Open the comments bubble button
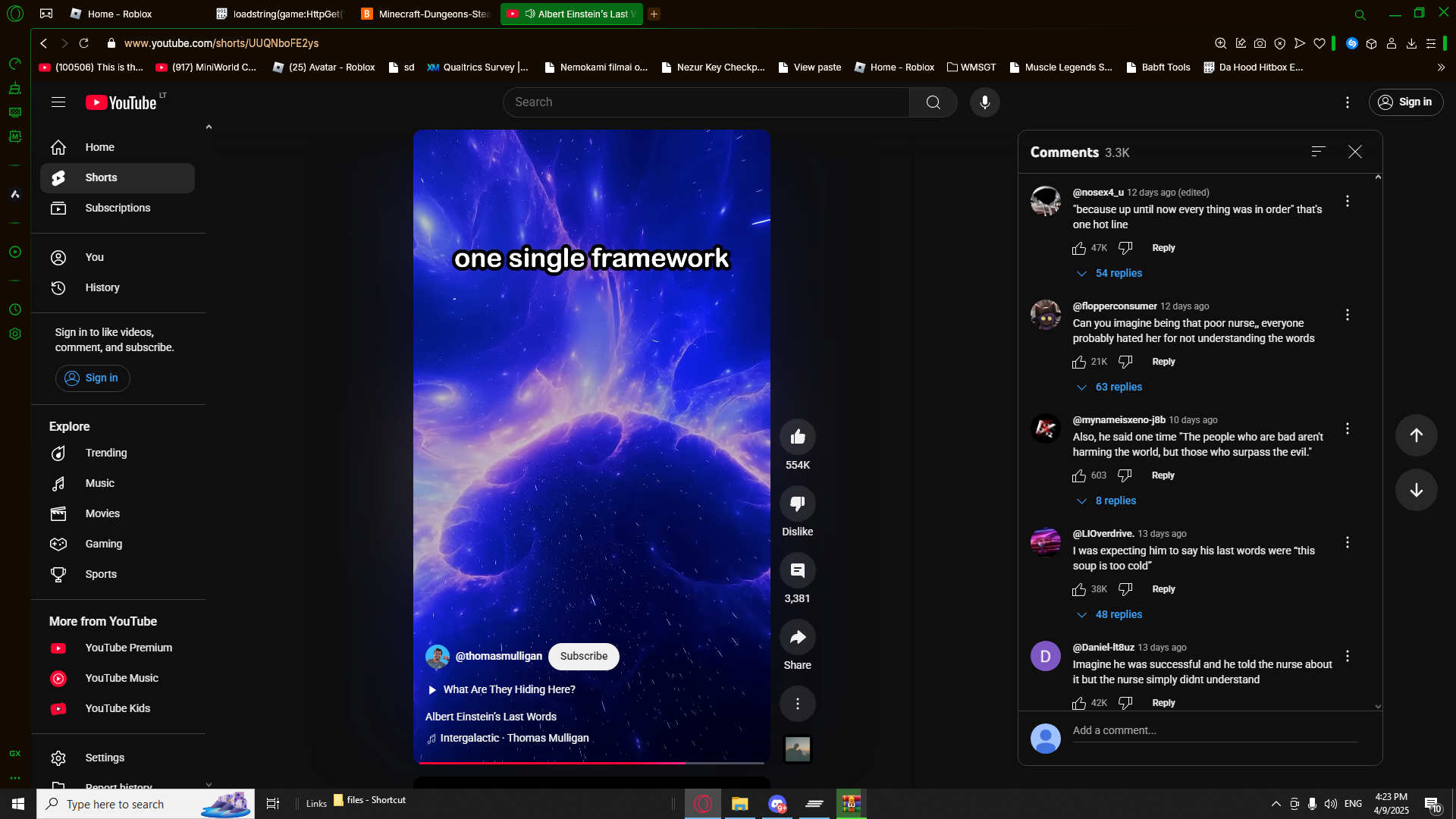1456x819 pixels. tap(798, 570)
